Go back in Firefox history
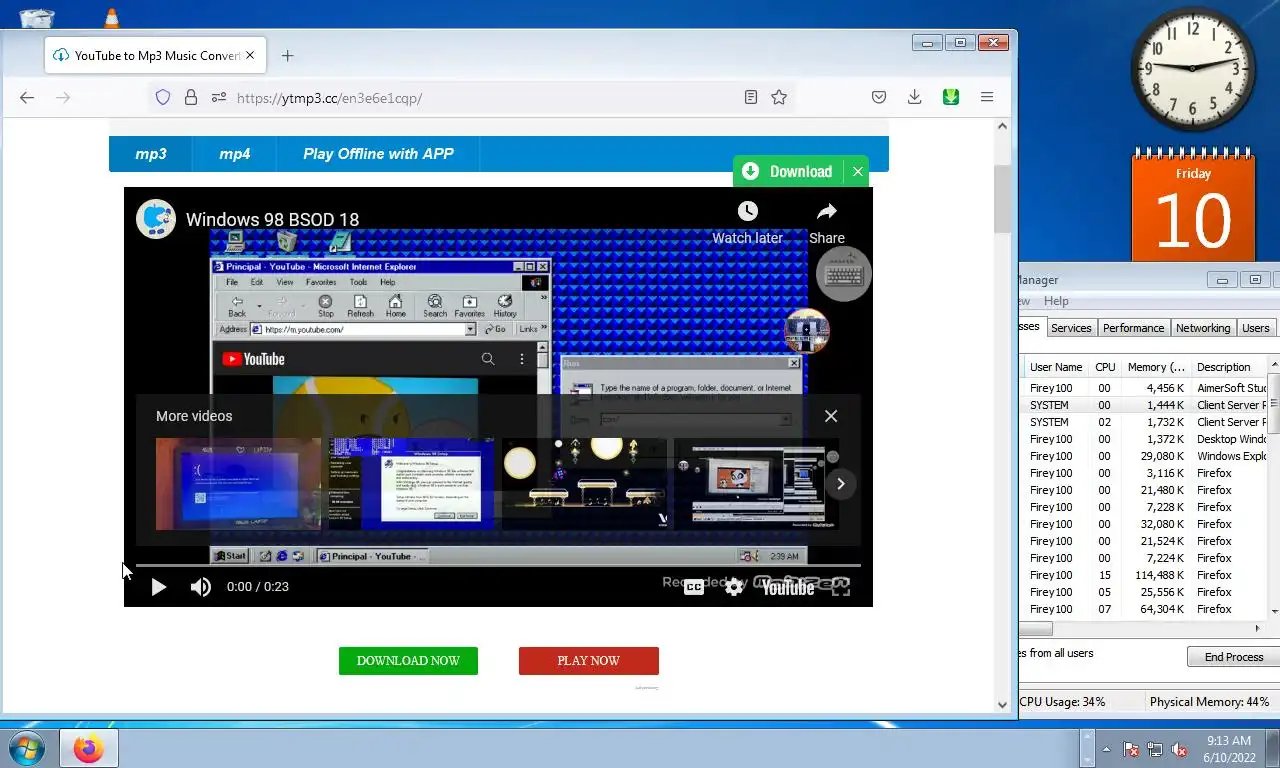Viewport: 1280px width, 768px height. [x=27, y=97]
